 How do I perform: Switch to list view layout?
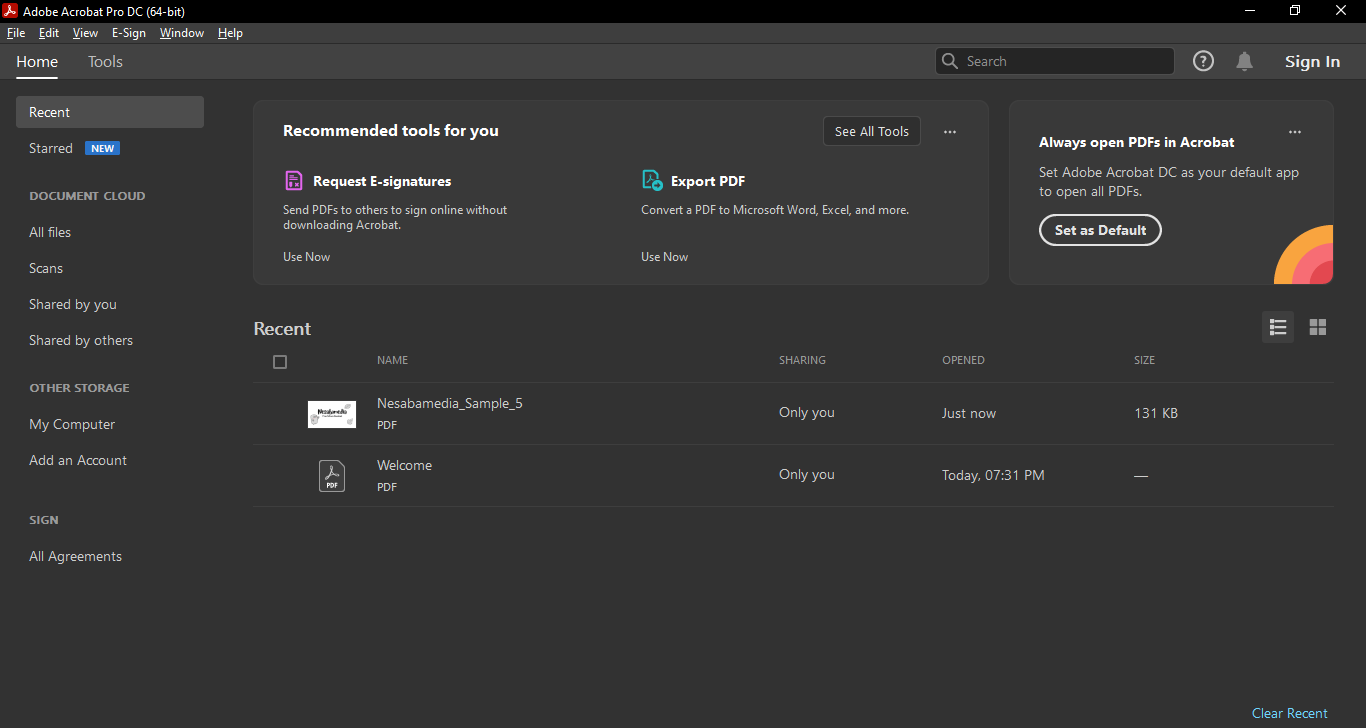(x=1277, y=327)
